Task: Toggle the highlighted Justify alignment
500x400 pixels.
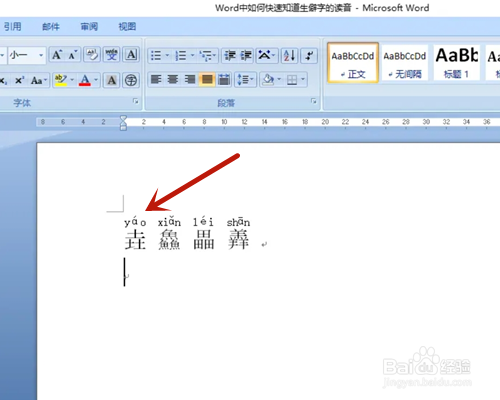Action: pyautogui.click(x=207, y=80)
